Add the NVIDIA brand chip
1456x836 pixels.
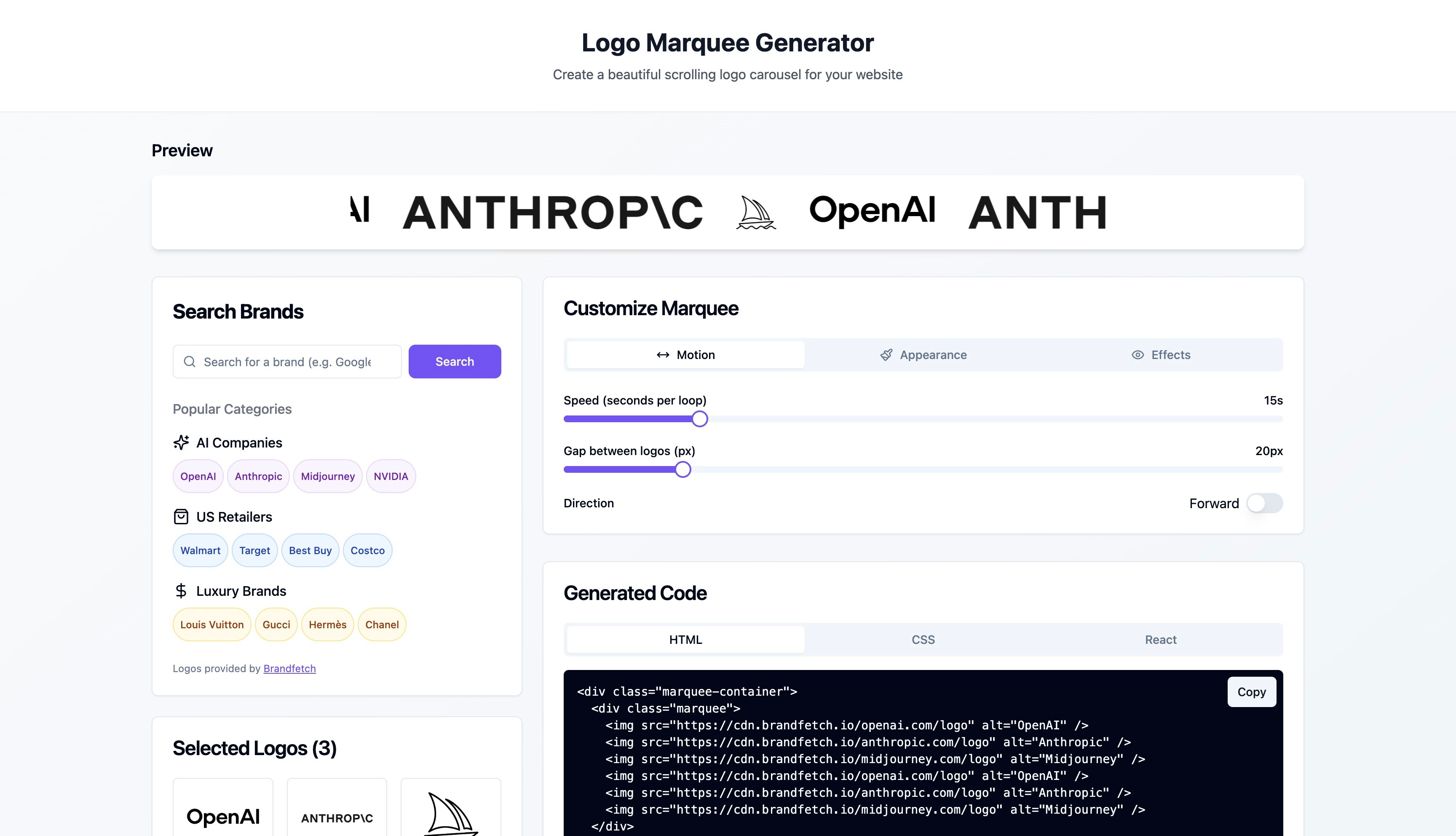pos(390,477)
